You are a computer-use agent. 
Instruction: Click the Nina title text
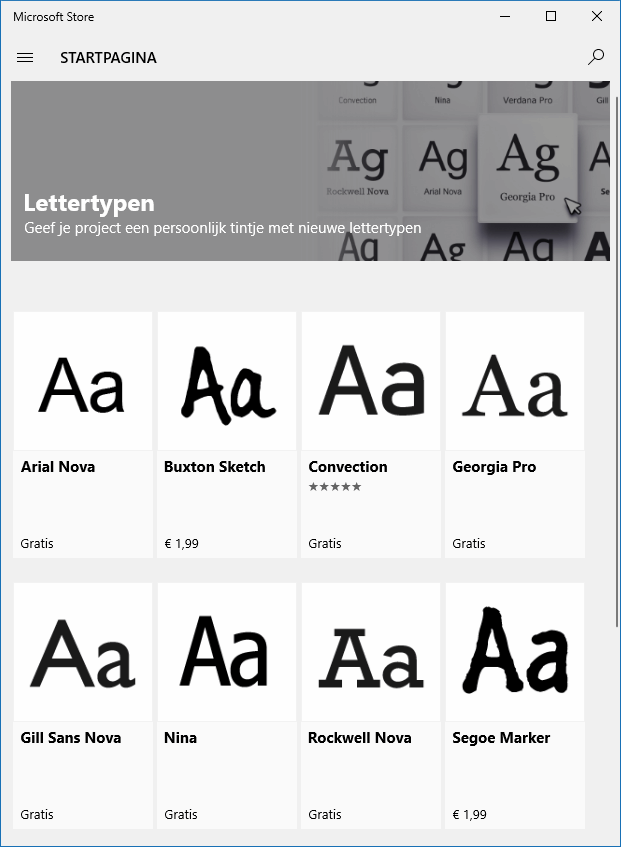[x=180, y=738]
